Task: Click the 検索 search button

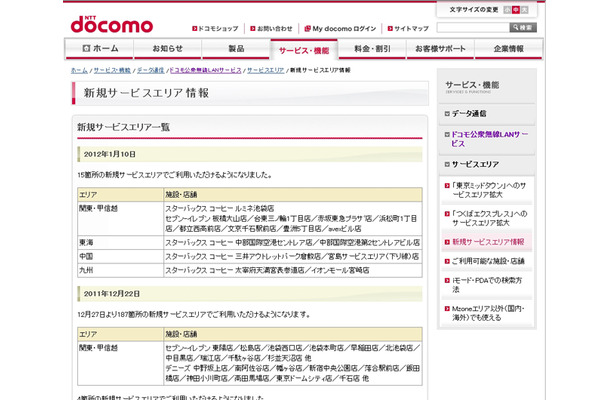Action: point(523,28)
